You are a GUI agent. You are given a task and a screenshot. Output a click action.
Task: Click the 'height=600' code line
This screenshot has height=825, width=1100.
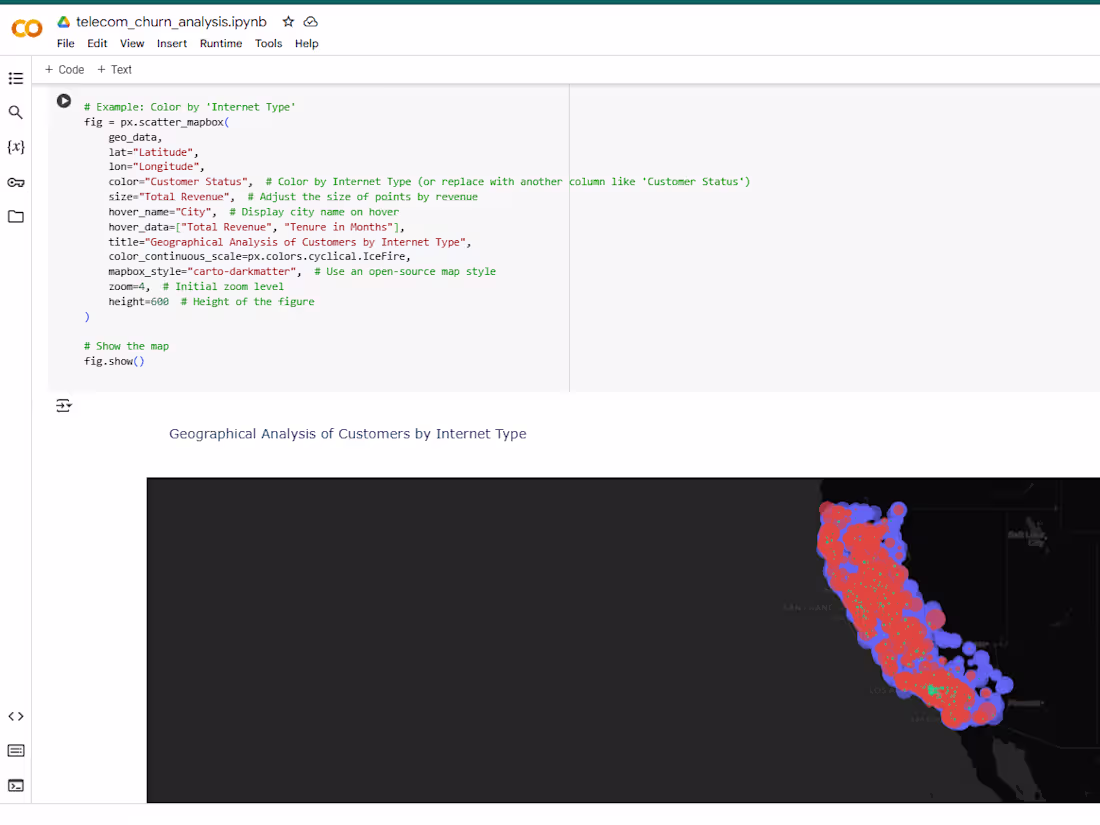(138, 302)
